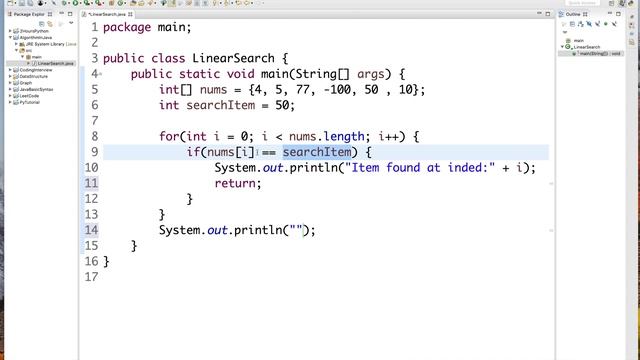The width and height of the screenshot is (640, 360).
Task: Minimize the editor area
Action: [539, 13]
